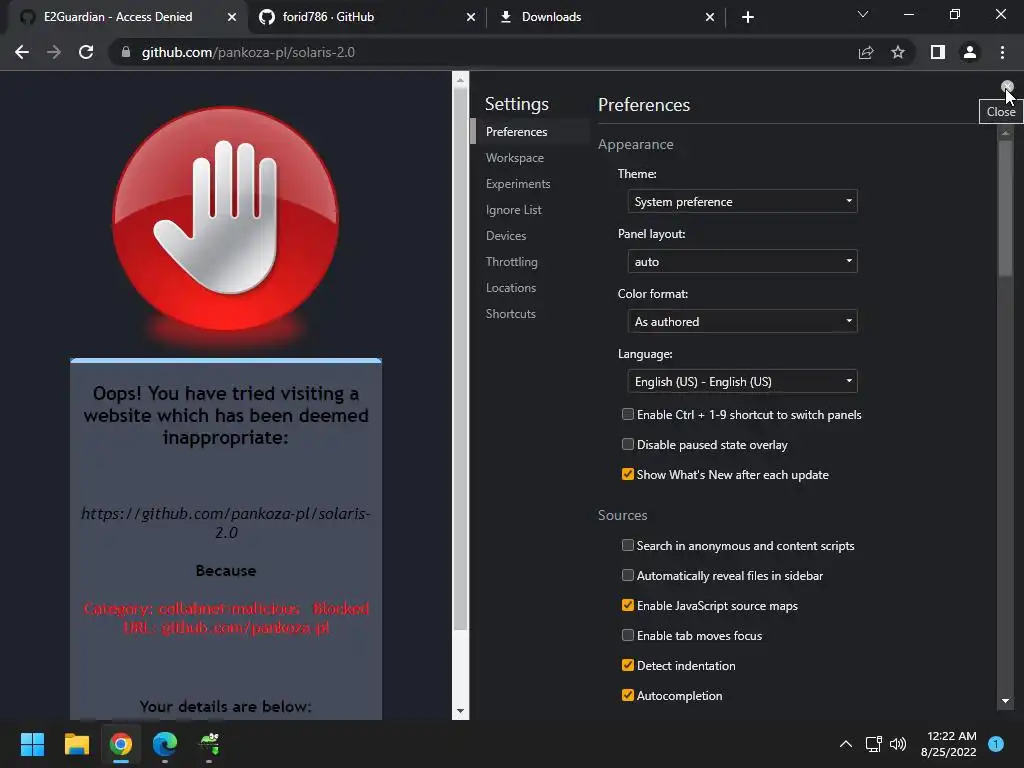The height and width of the screenshot is (768, 1024).
Task: Open the Panel layout dropdown
Action: tap(742, 261)
